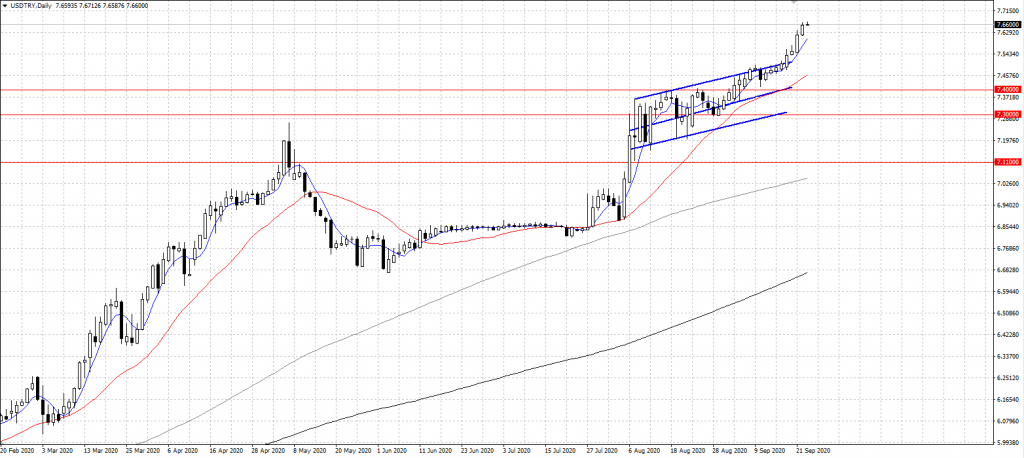Click the red 7.40000 level price tag

click(x=1006, y=90)
